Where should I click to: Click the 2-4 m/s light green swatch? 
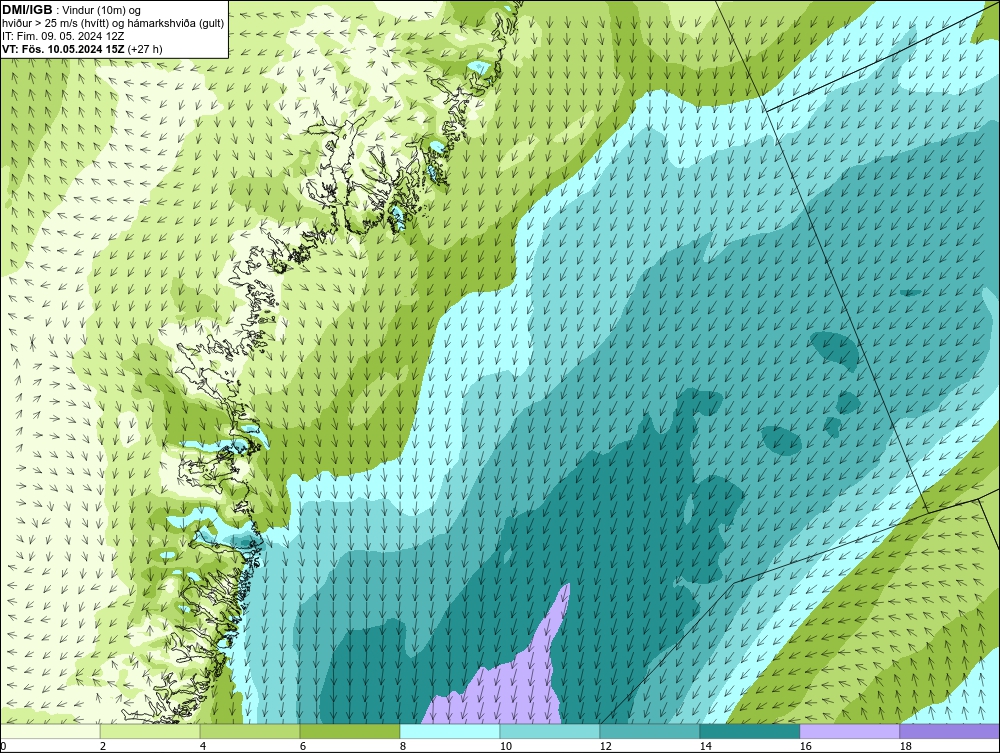pyautogui.click(x=150, y=731)
